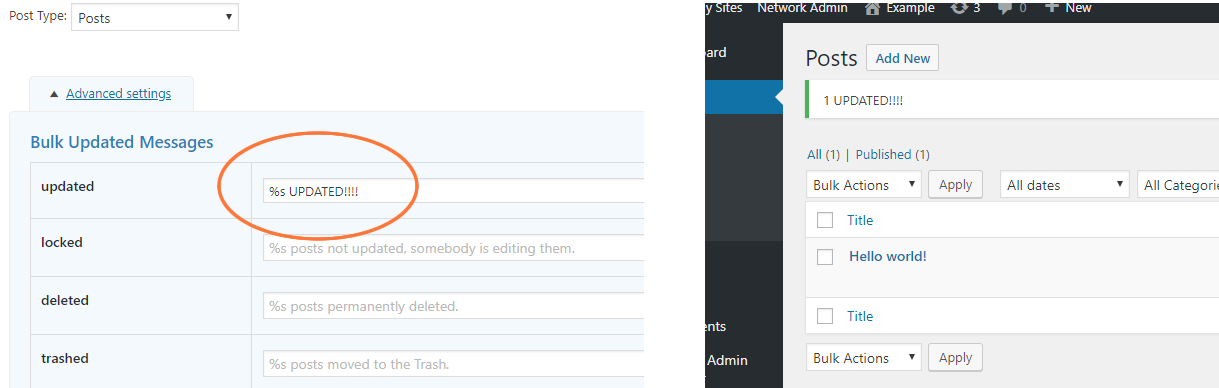Edit the locked message field
1219x388 pixels.
453,248
